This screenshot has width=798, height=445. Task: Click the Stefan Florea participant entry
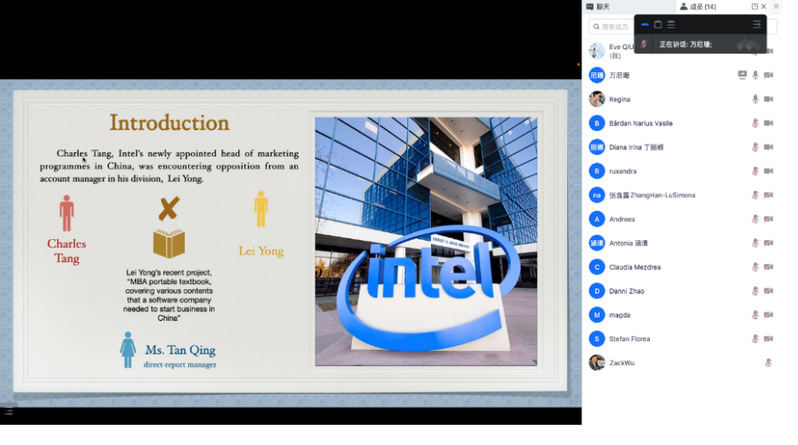(x=635, y=339)
